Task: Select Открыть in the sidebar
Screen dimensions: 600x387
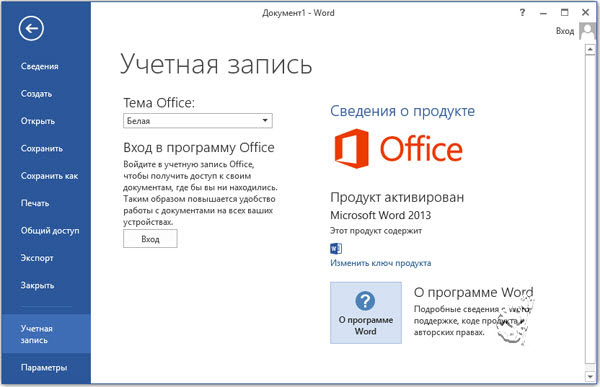Action: 38,121
